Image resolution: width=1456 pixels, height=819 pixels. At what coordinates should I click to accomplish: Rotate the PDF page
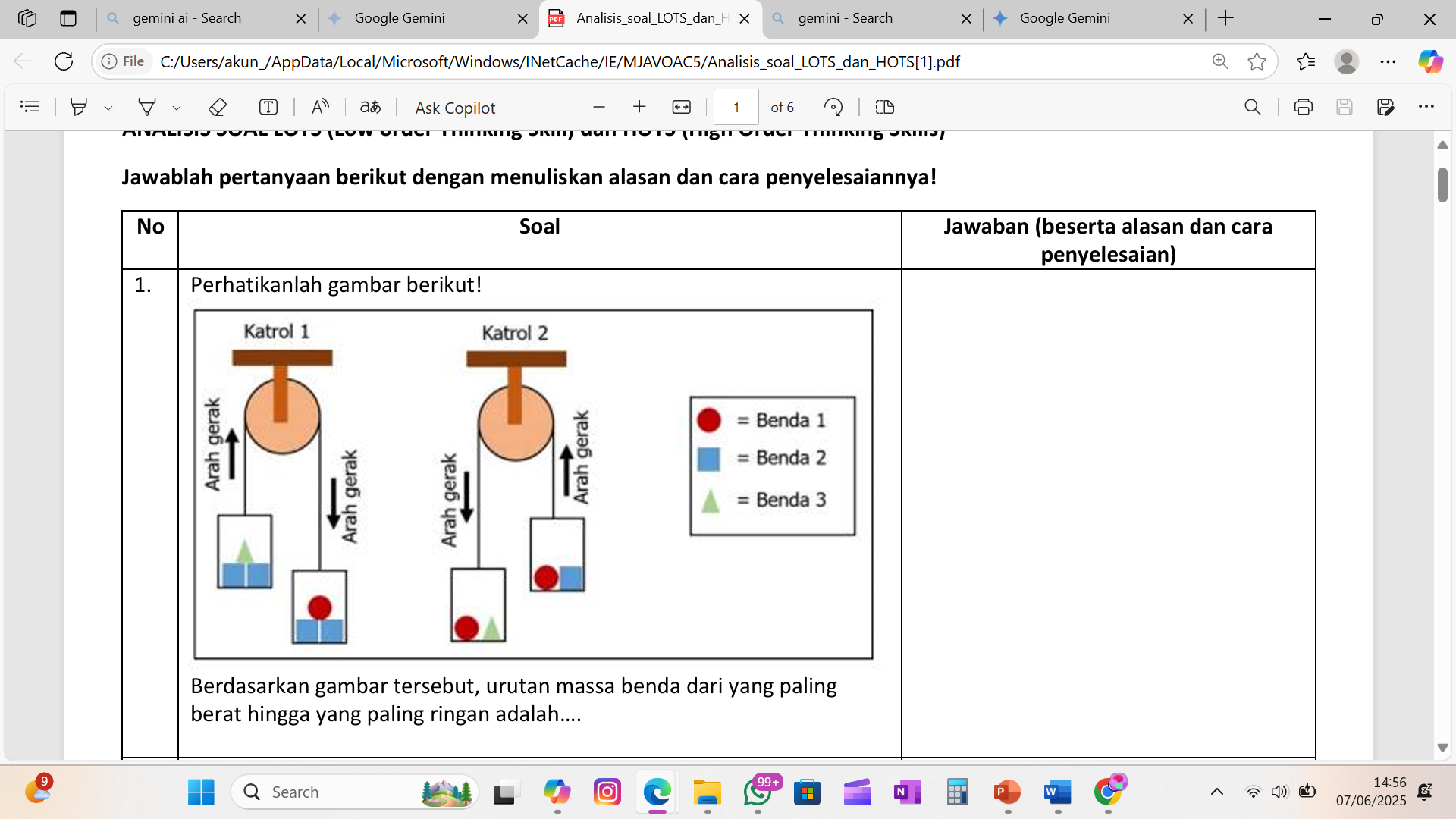click(833, 106)
